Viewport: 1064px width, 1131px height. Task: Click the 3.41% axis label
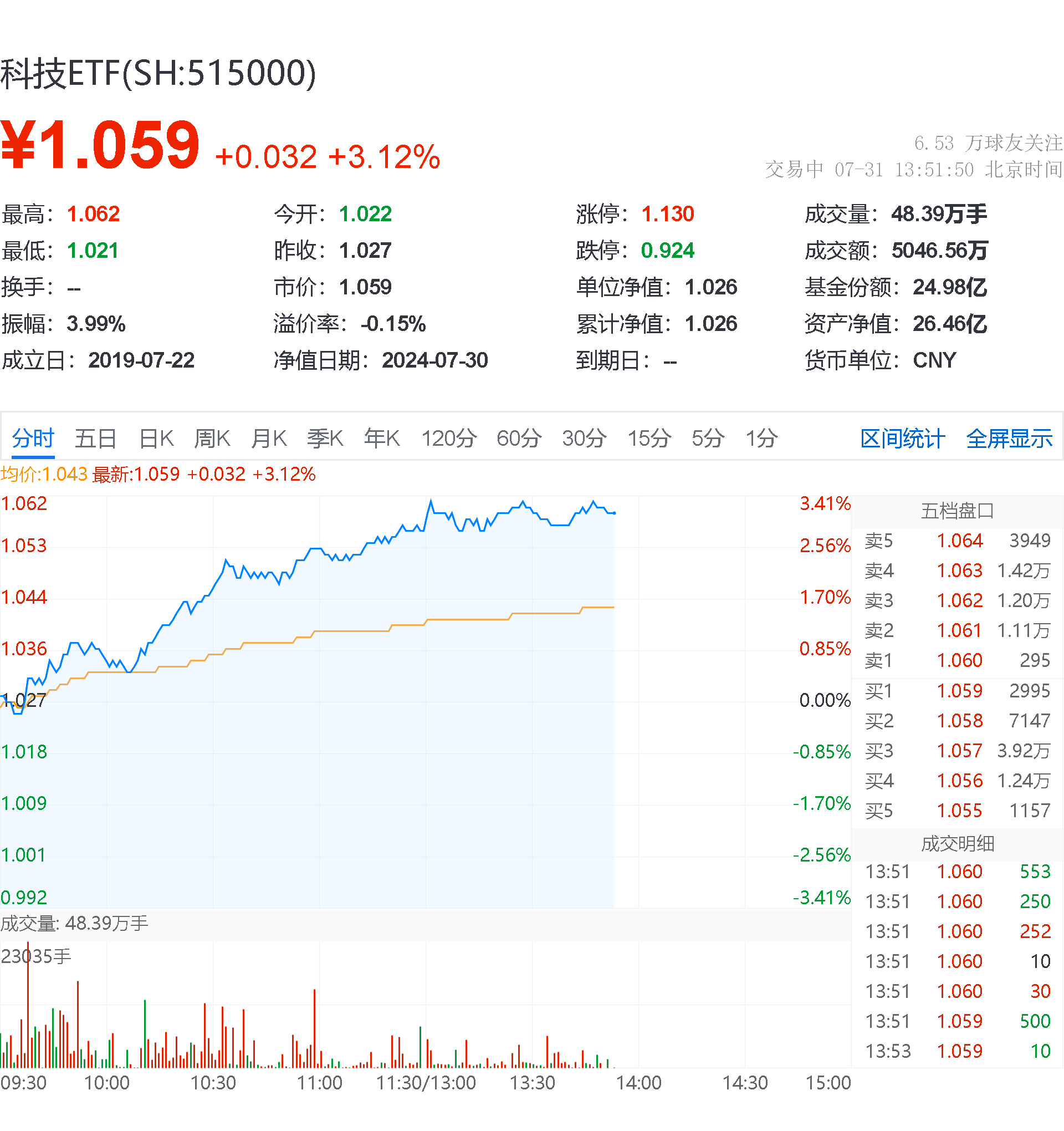[825, 503]
